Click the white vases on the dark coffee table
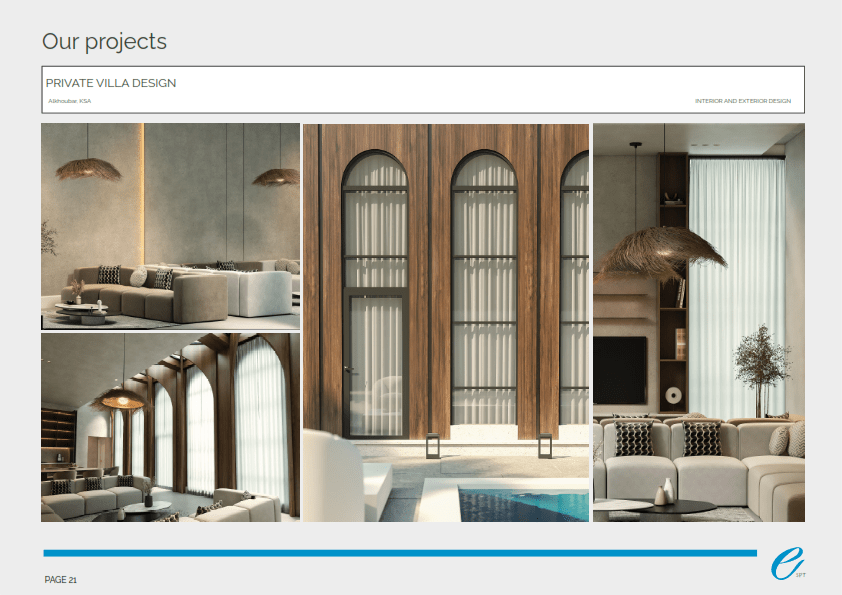Image resolution: width=842 pixels, height=595 pixels. (664, 491)
